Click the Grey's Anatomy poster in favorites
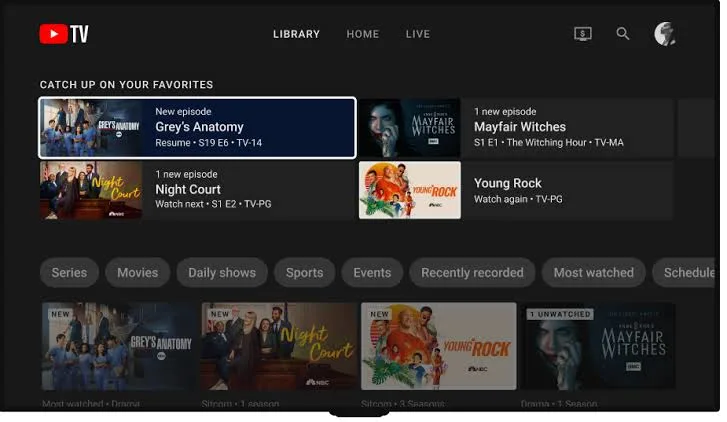 [91, 128]
